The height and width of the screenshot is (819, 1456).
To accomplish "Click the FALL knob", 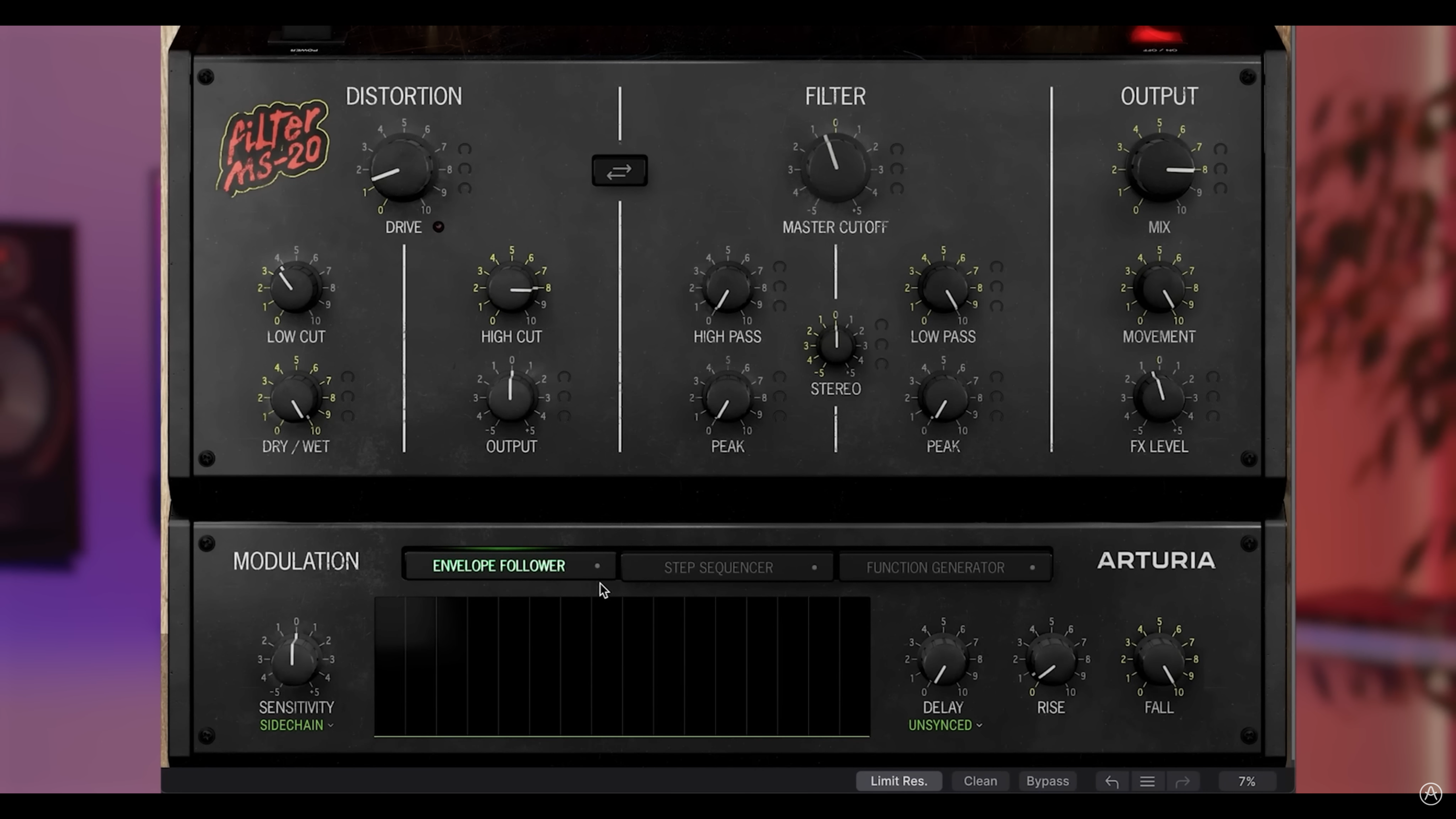I will [1159, 660].
